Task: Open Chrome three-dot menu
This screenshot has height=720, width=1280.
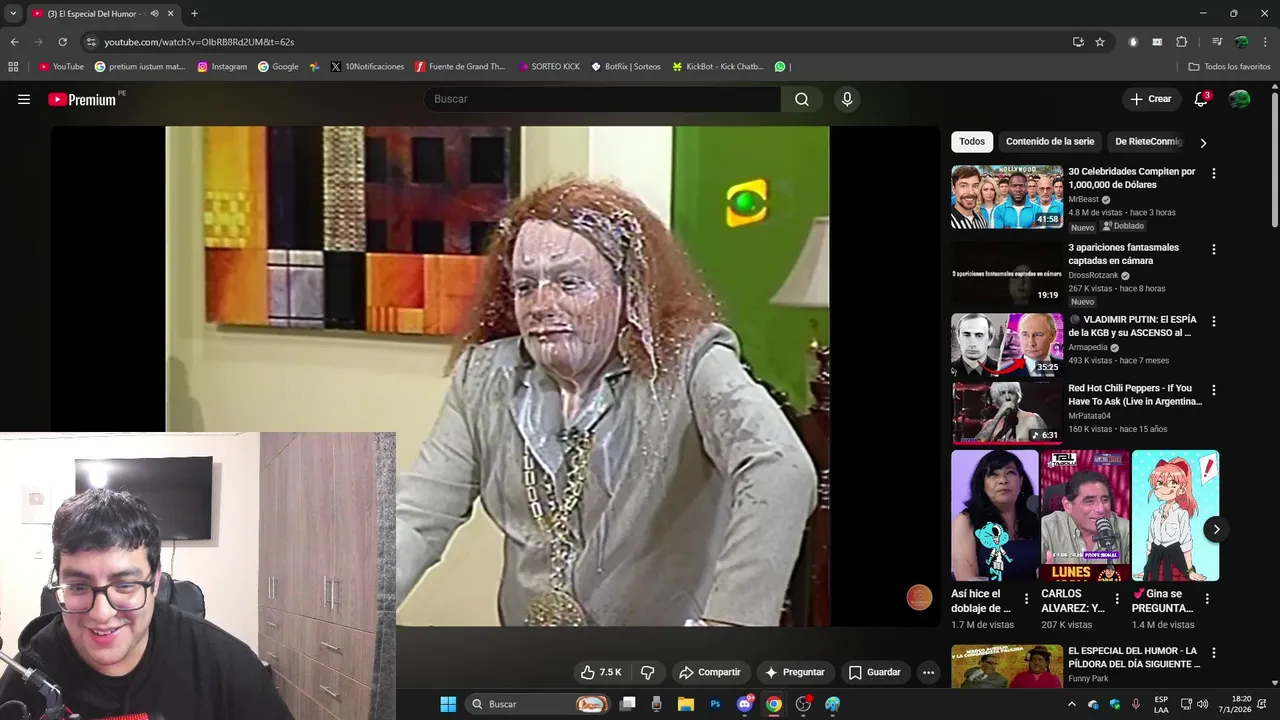Action: pos(1265,42)
